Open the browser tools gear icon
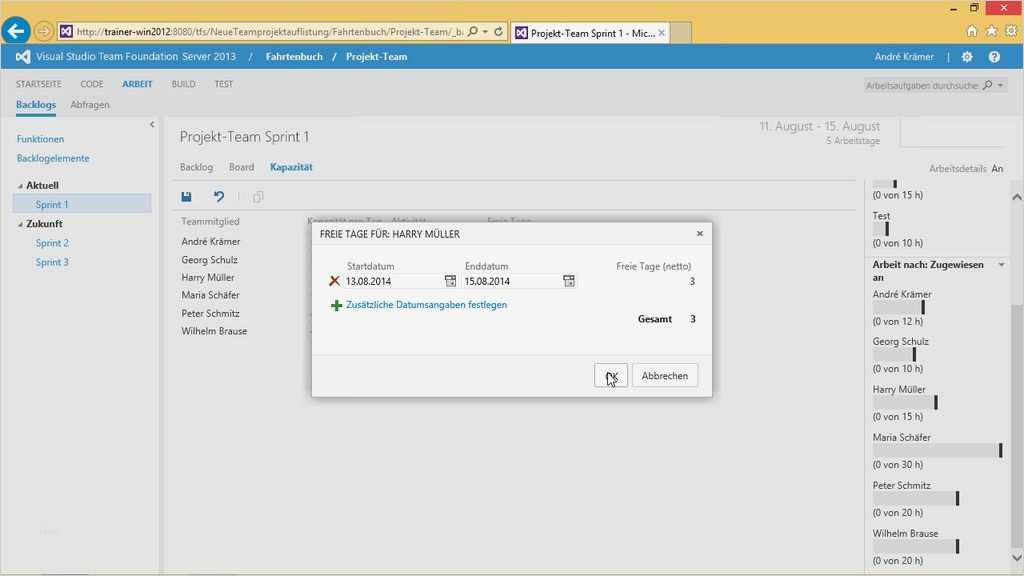Viewport: 1024px width, 576px height. click(x=1011, y=31)
